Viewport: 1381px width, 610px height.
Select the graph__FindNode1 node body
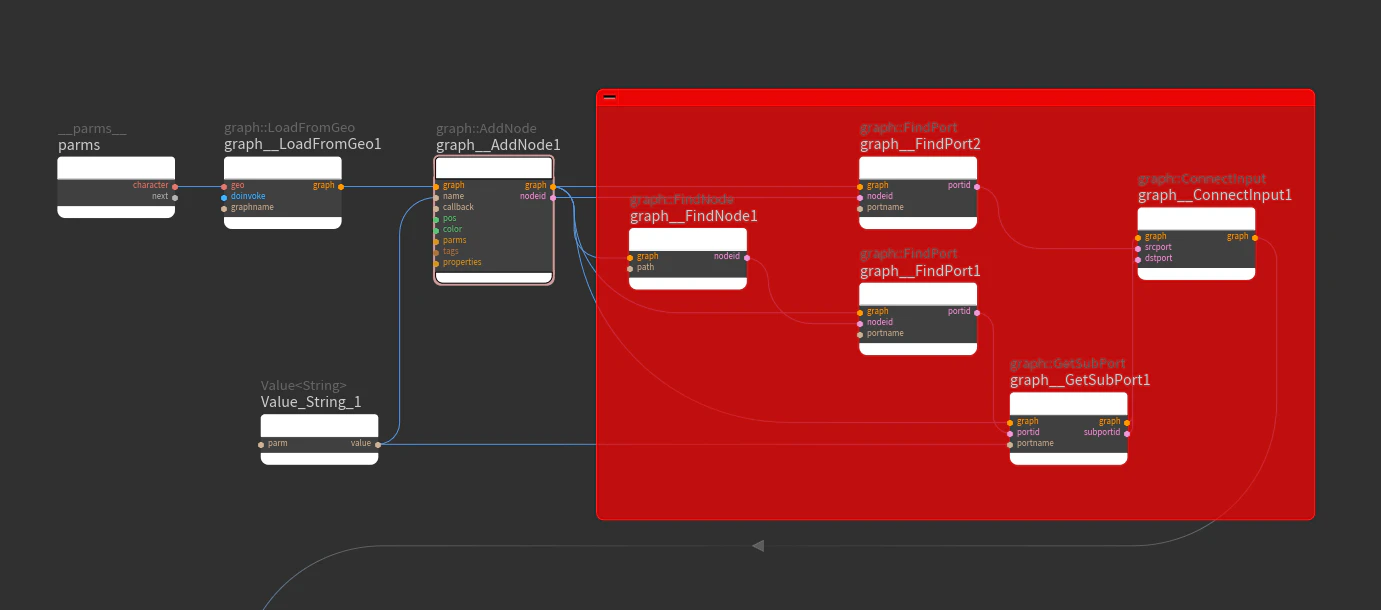coord(688,258)
